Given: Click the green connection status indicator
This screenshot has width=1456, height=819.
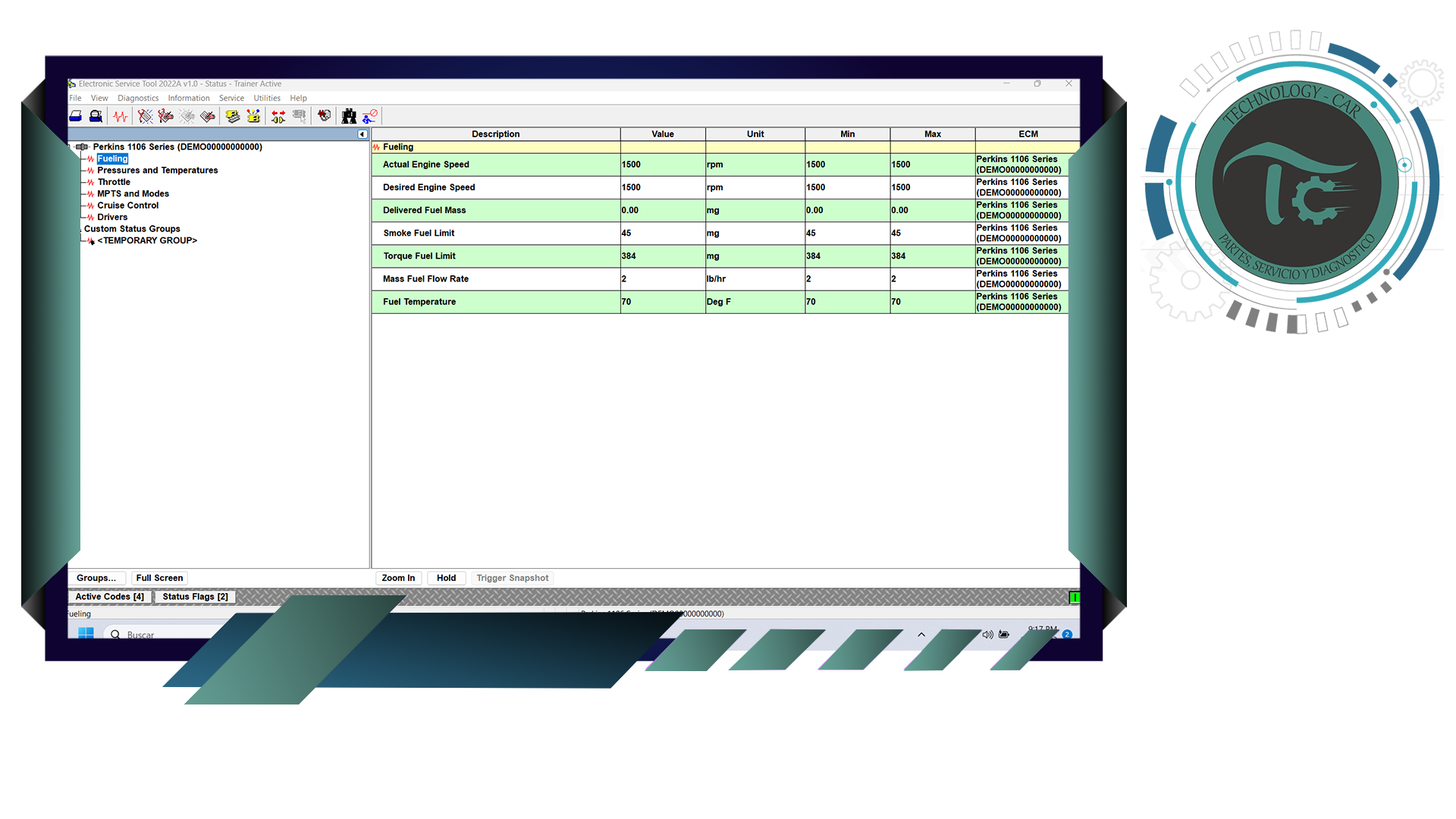Looking at the screenshot, I should pos(1074,598).
